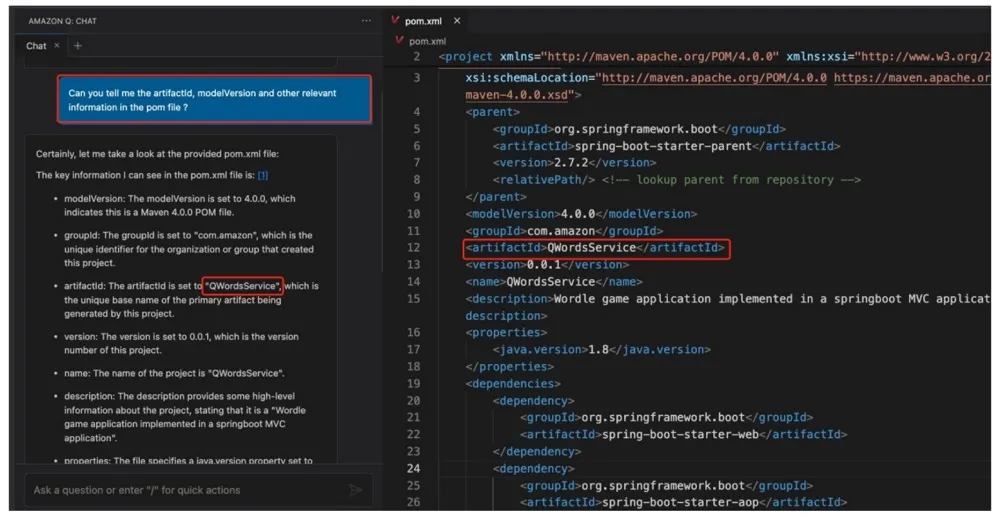The width and height of the screenshot is (1000, 518).
Task: Click the modelVersion bullet in chat response
Action: pyautogui.click(x=179, y=205)
